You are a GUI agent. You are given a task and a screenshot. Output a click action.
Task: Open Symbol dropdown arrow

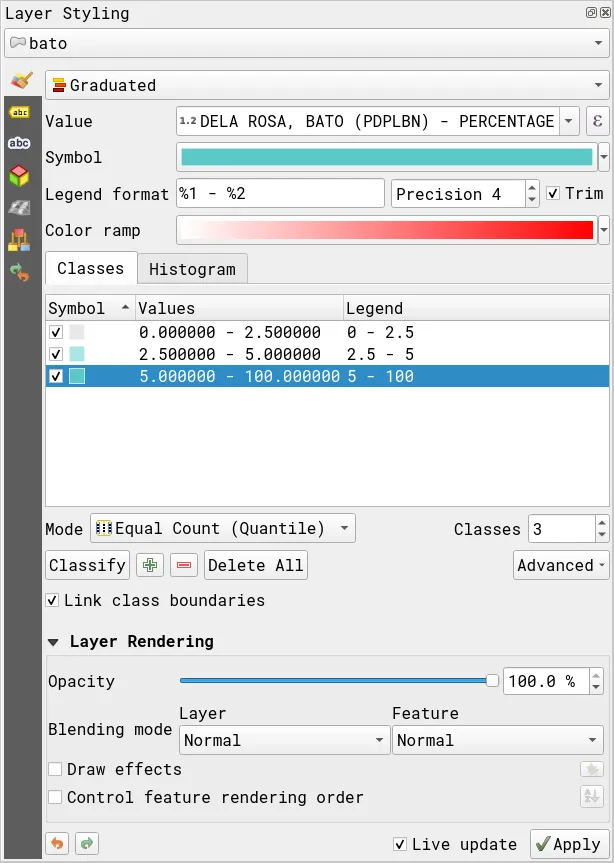click(604, 157)
